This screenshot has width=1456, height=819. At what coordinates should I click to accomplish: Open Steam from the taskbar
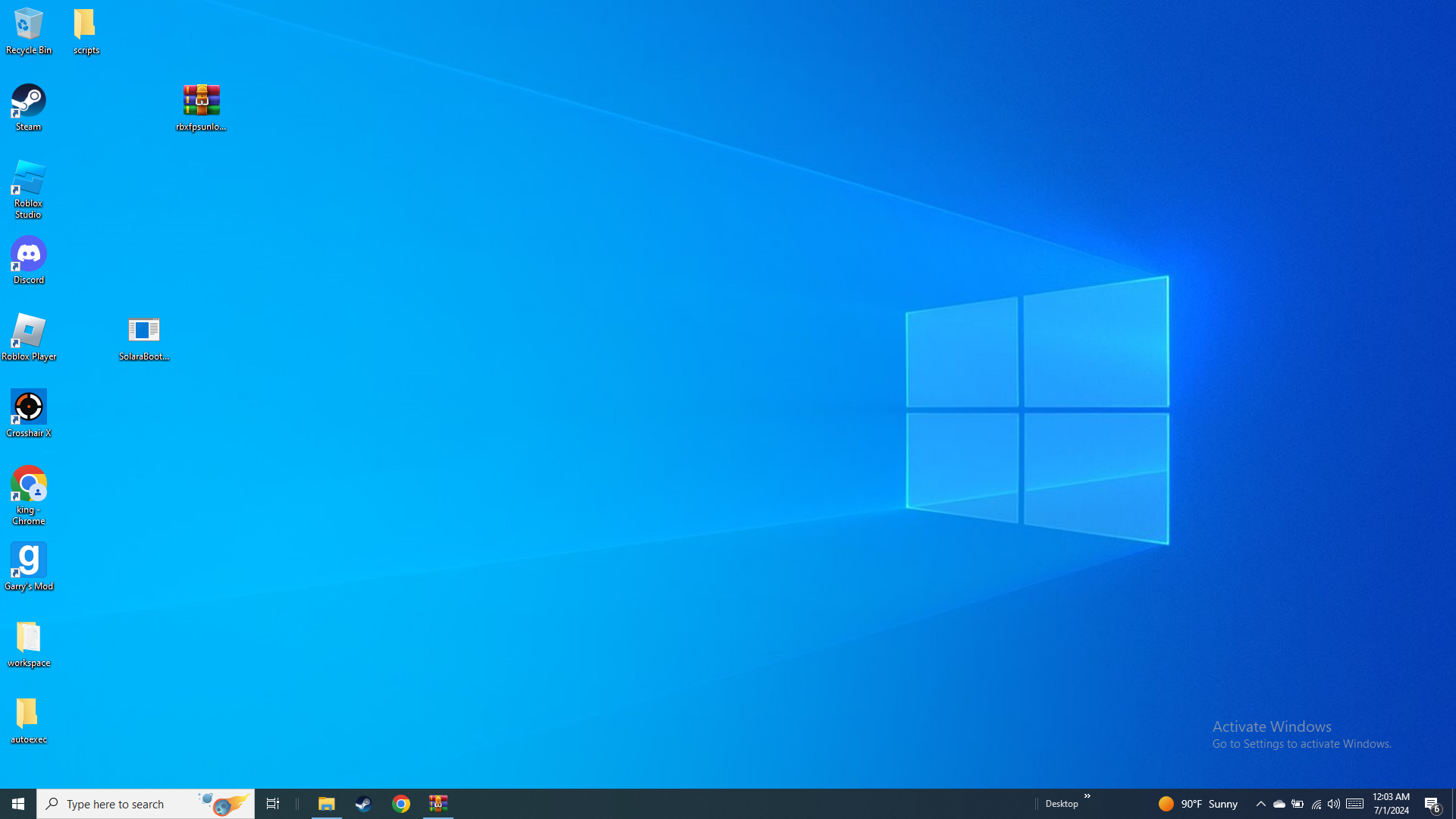[x=363, y=804]
